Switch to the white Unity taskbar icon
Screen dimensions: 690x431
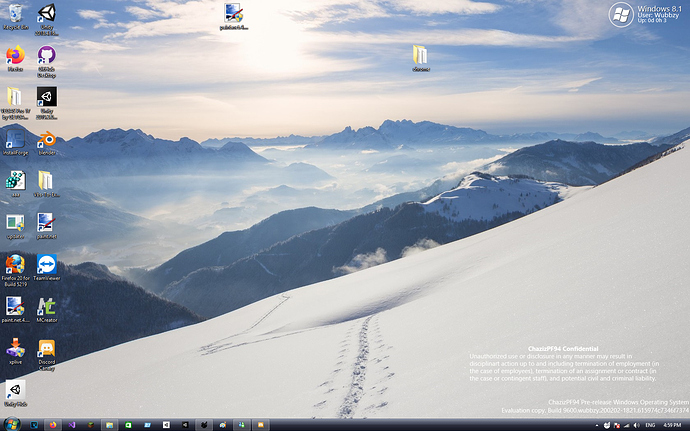point(166,425)
